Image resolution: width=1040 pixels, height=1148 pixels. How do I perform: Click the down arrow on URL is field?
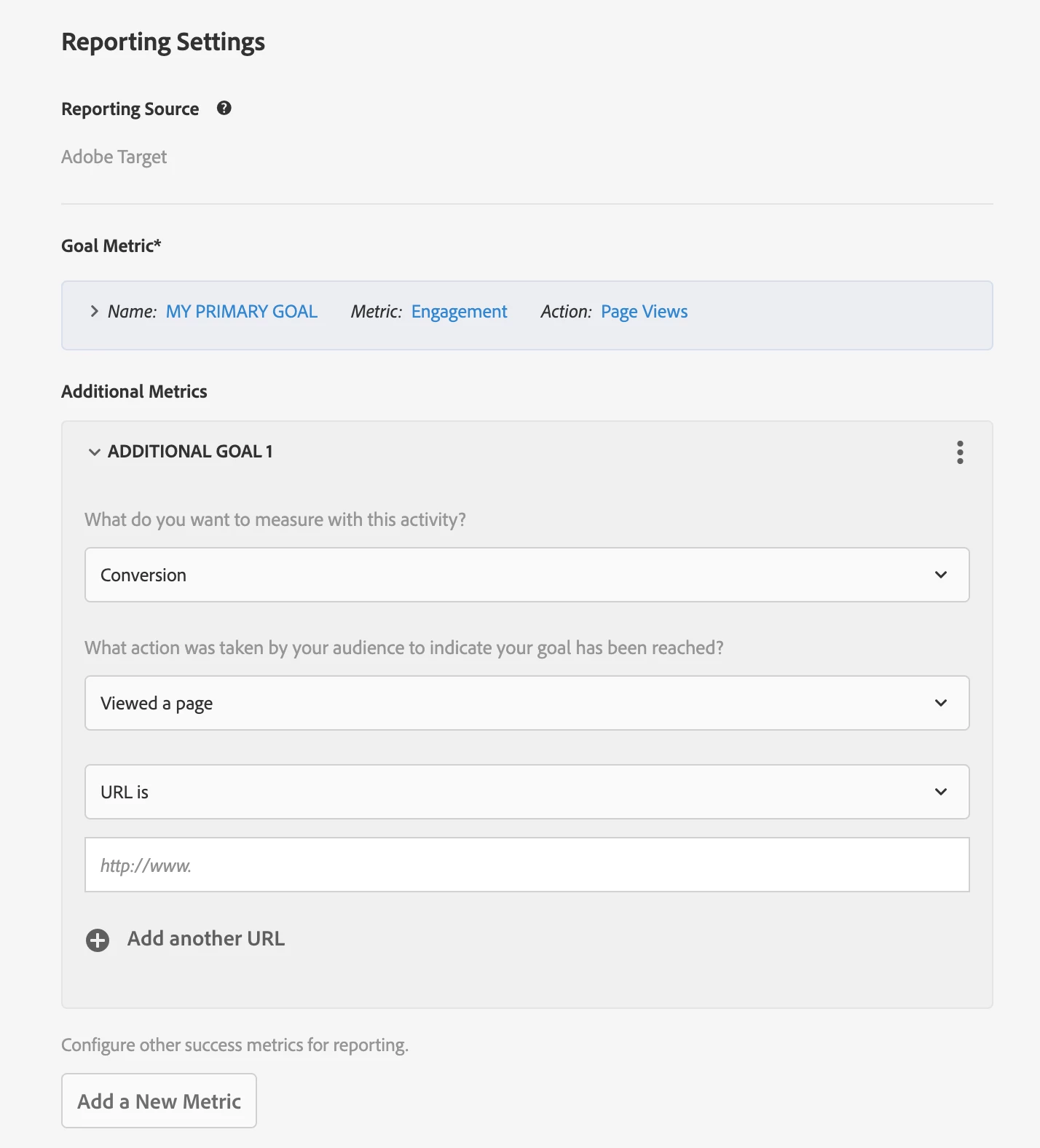click(940, 792)
